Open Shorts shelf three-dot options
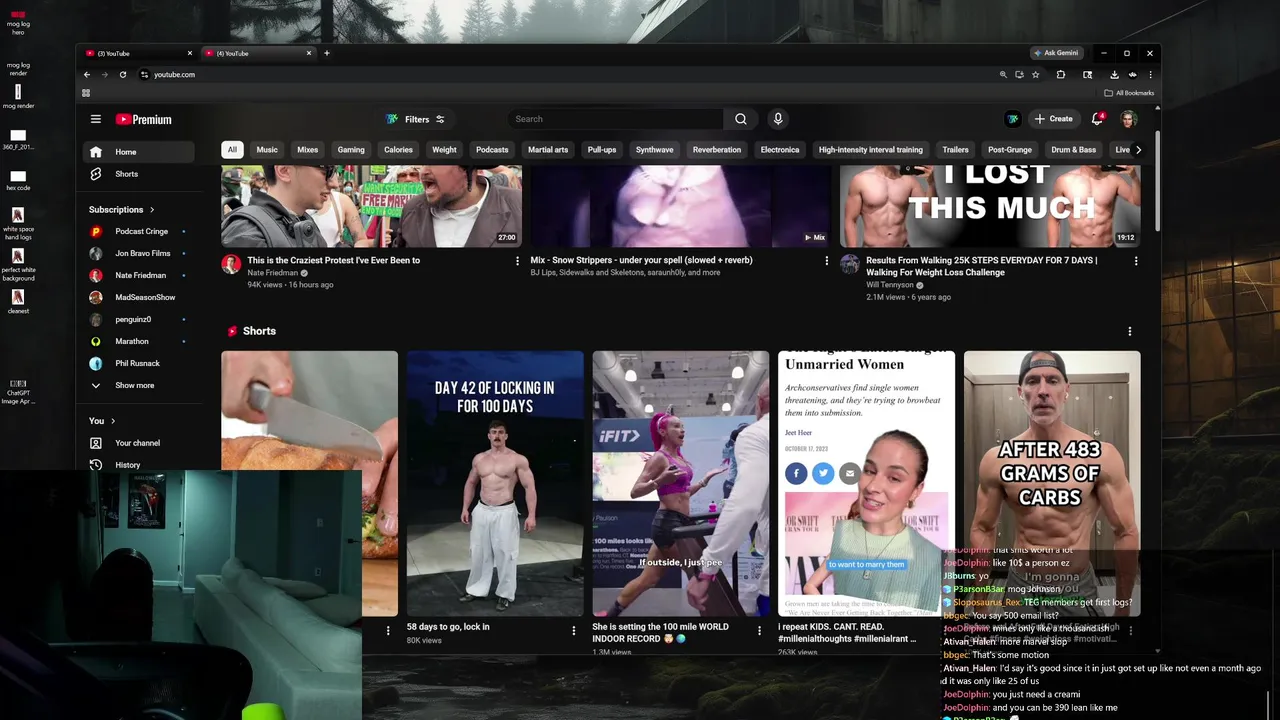Image resolution: width=1280 pixels, height=720 pixels. click(x=1130, y=331)
